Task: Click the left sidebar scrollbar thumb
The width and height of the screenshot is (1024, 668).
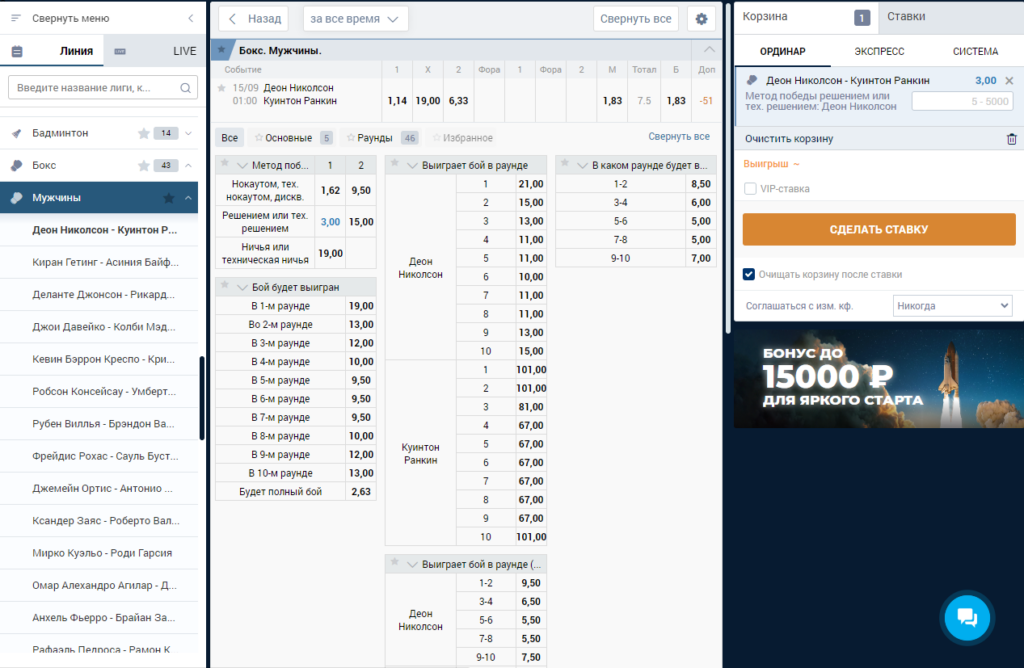Action: [202, 398]
